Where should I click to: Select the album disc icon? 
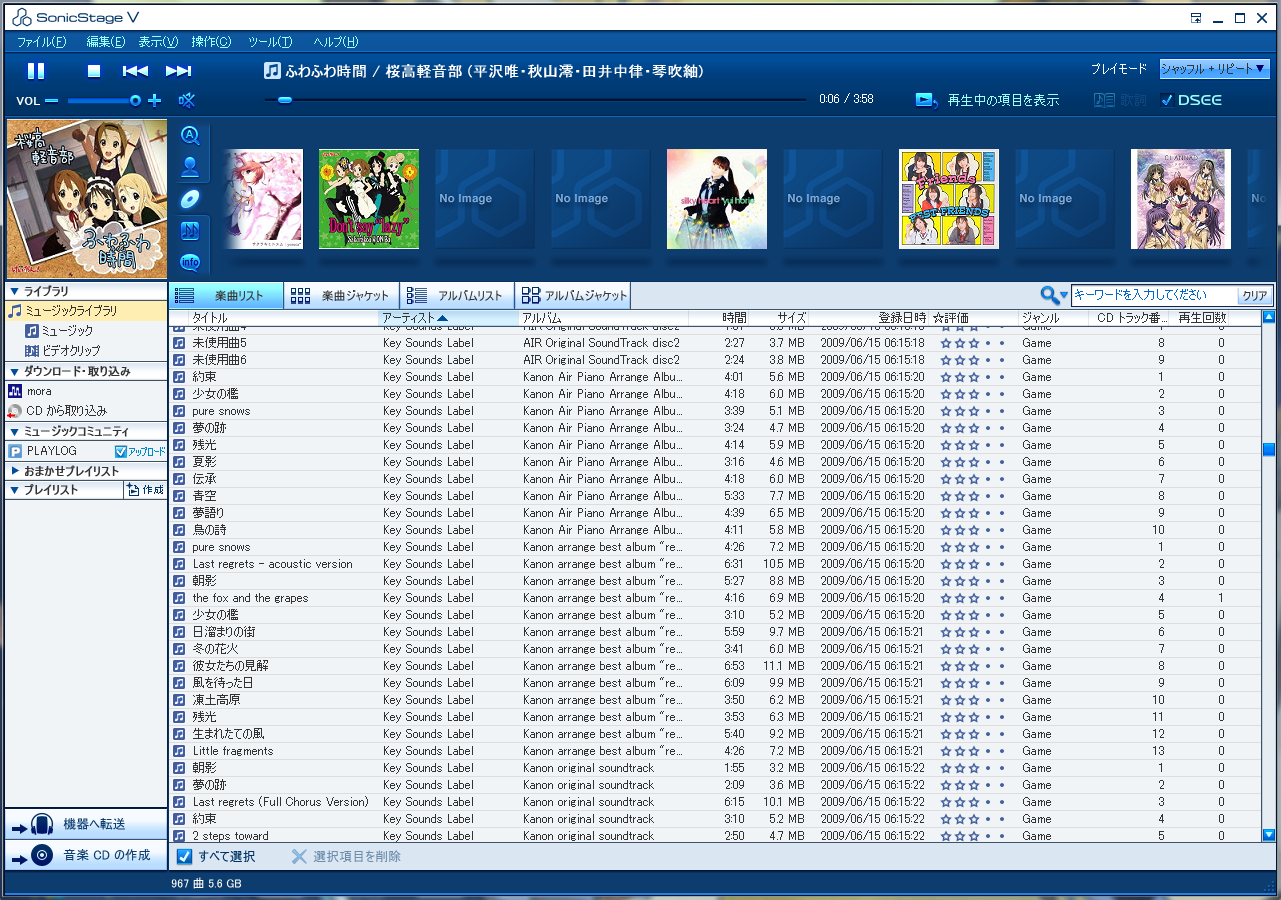click(x=190, y=199)
